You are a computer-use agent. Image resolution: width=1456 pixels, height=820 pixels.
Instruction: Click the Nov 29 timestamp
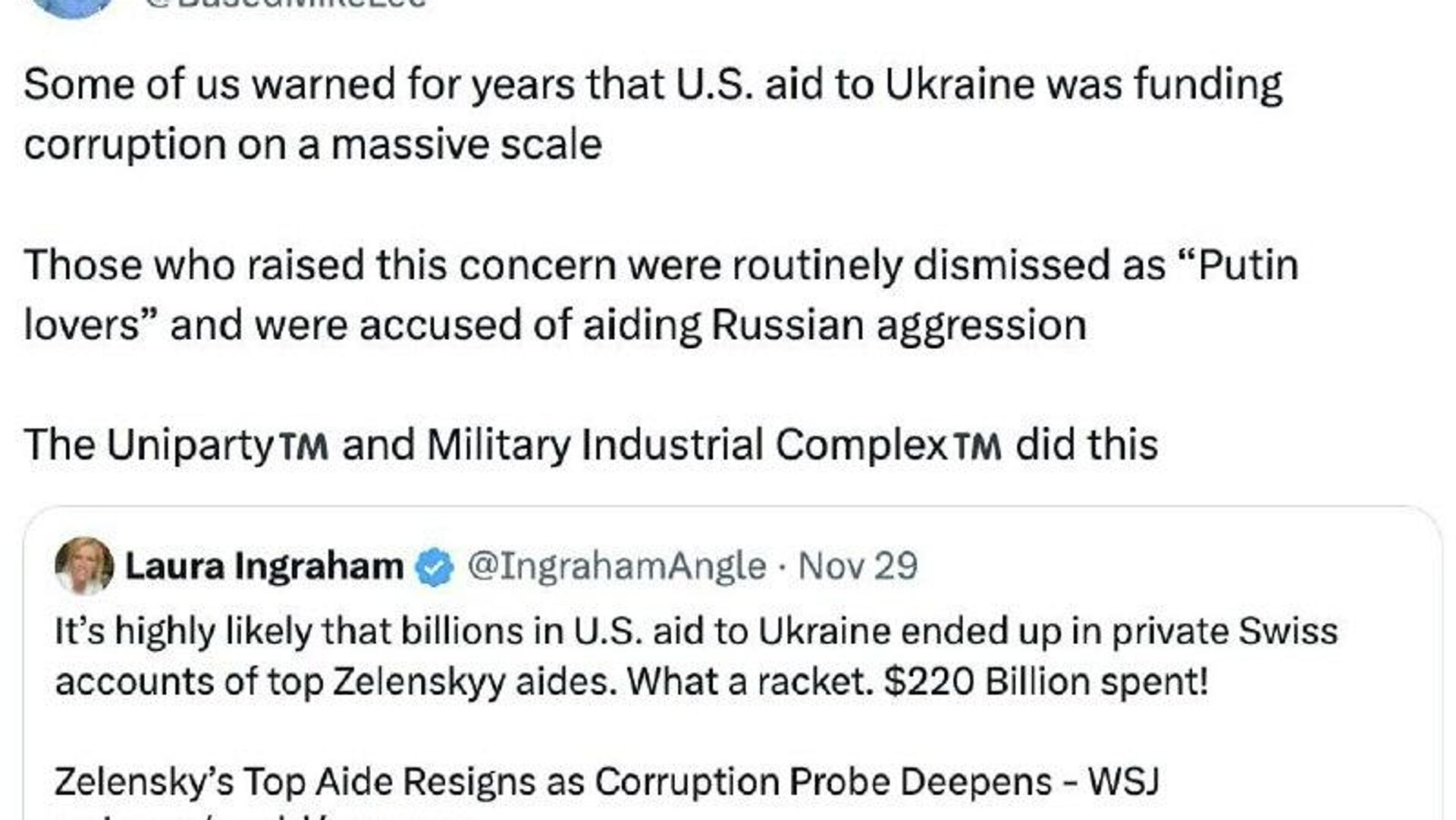[x=858, y=566]
